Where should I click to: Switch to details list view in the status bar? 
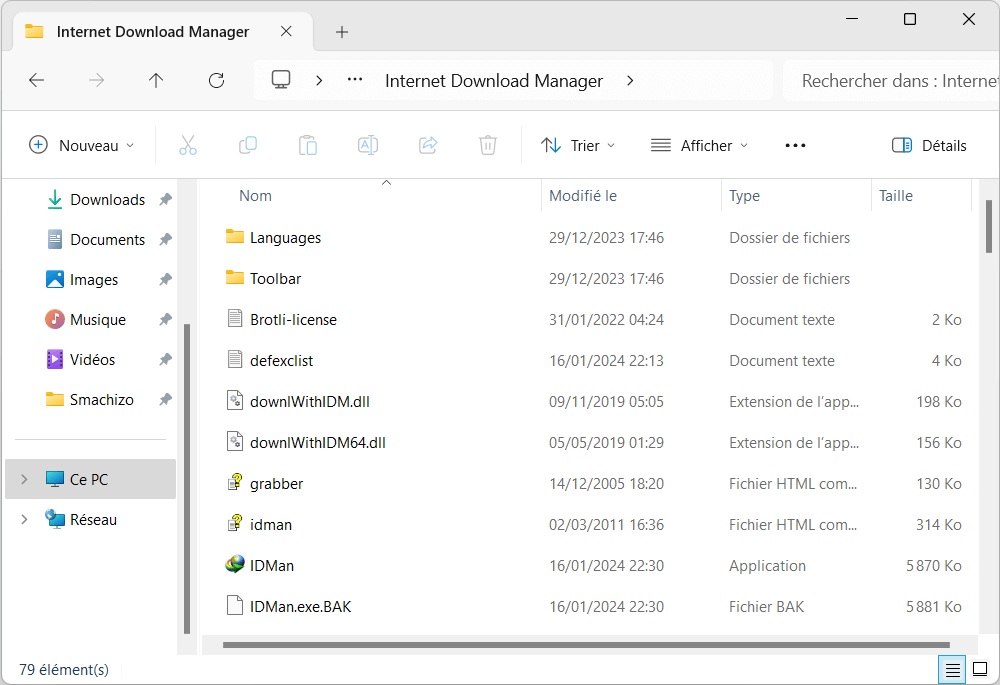tap(952, 670)
